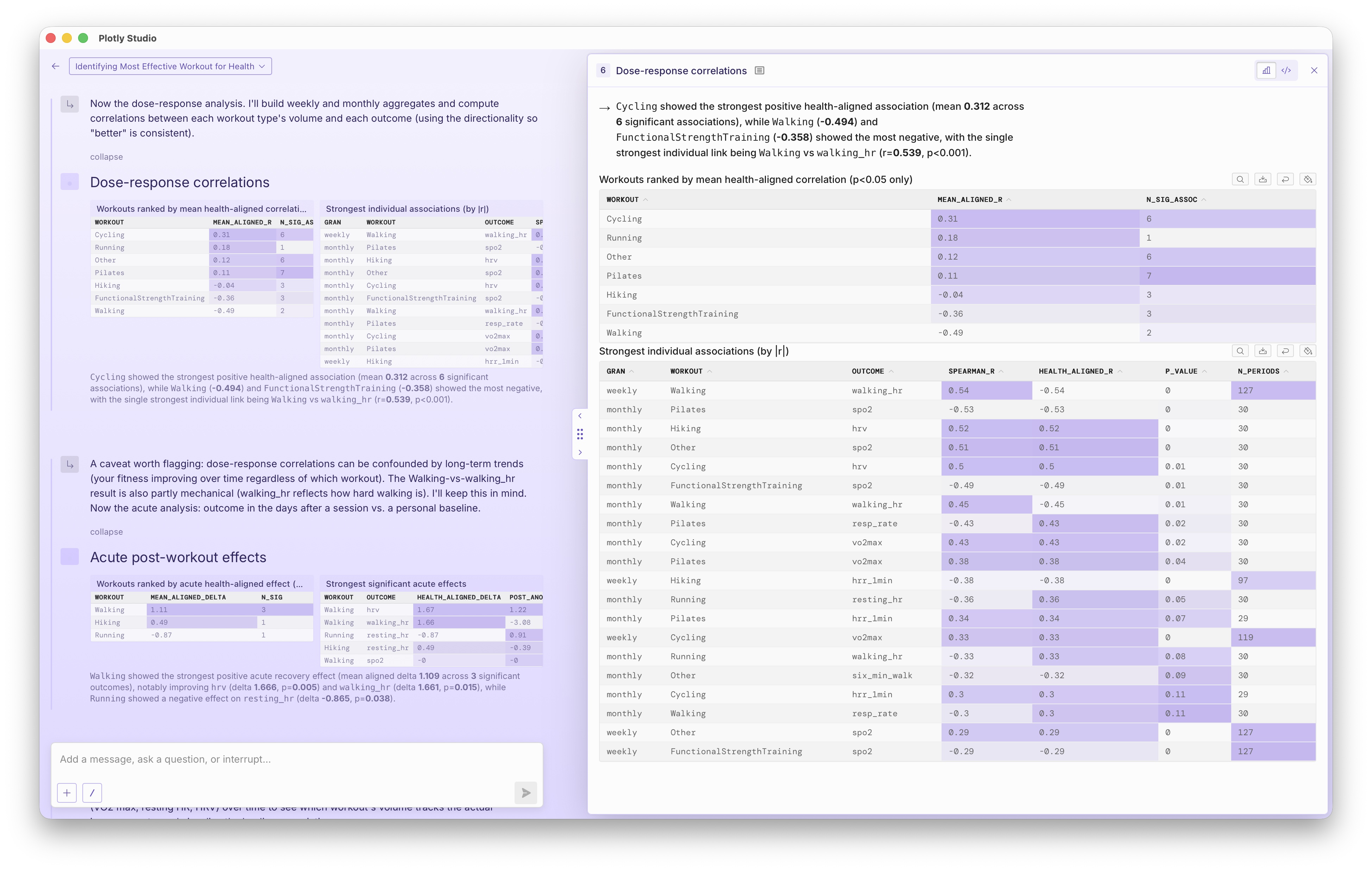1372x871 pixels.
Task: Switch to chart view in Dose-response panel
Action: pos(1266,71)
